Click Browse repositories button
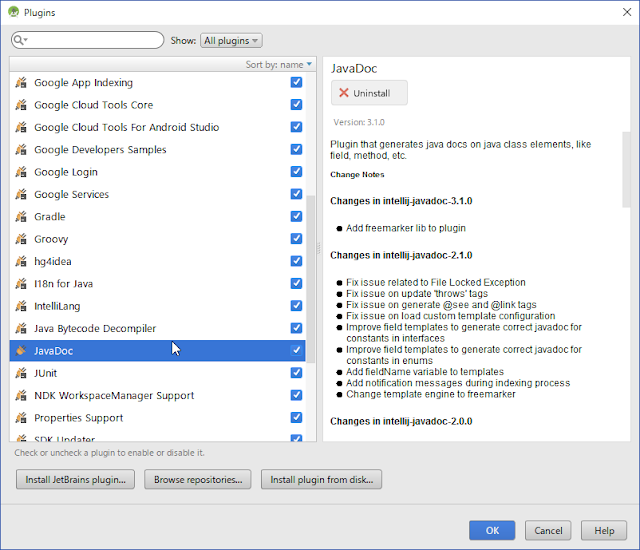640x550 pixels. click(x=198, y=479)
